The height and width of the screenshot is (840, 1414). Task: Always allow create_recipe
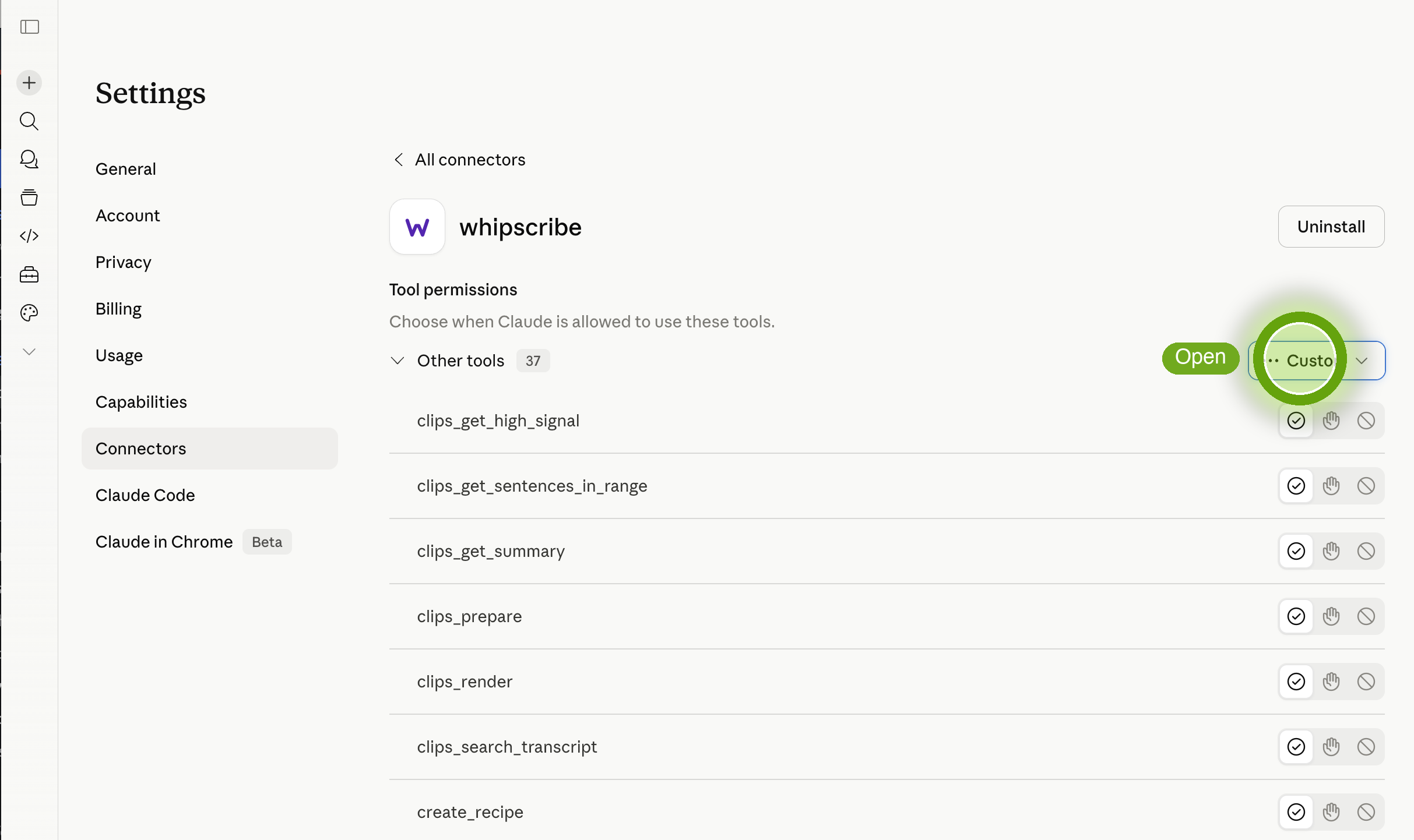[1296, 812]
